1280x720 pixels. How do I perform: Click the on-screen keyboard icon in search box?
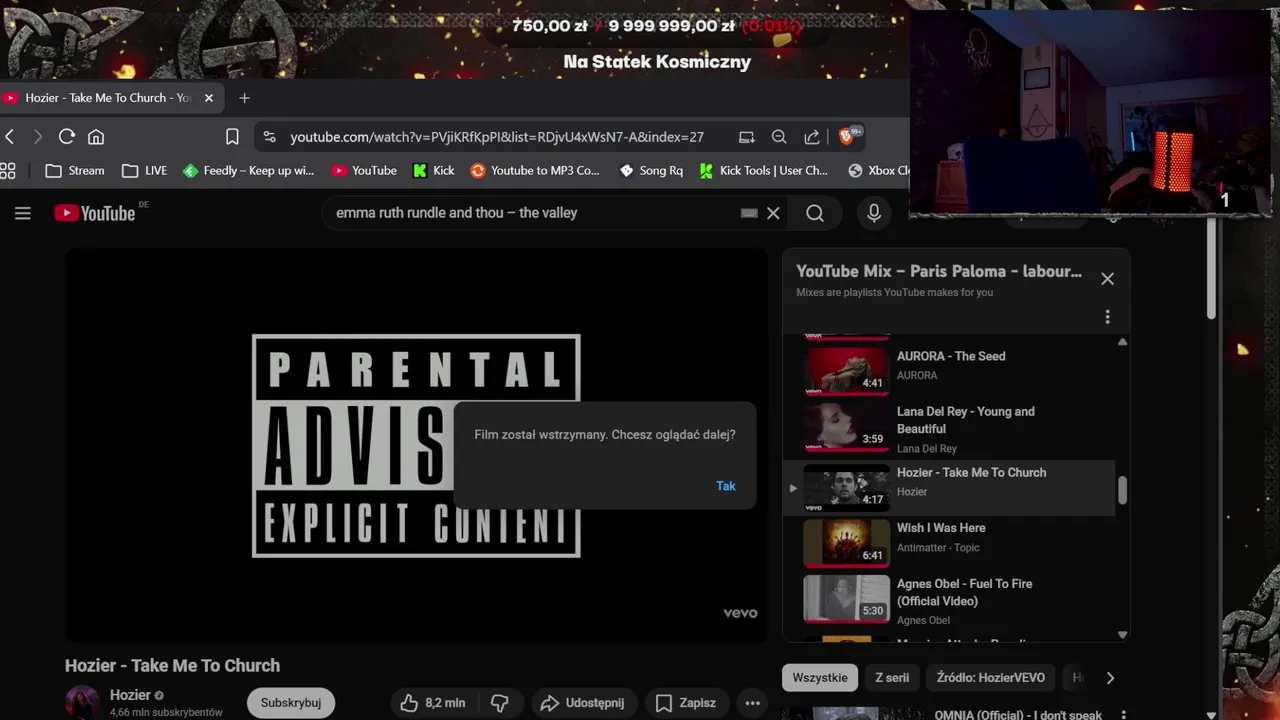point(749,213)
